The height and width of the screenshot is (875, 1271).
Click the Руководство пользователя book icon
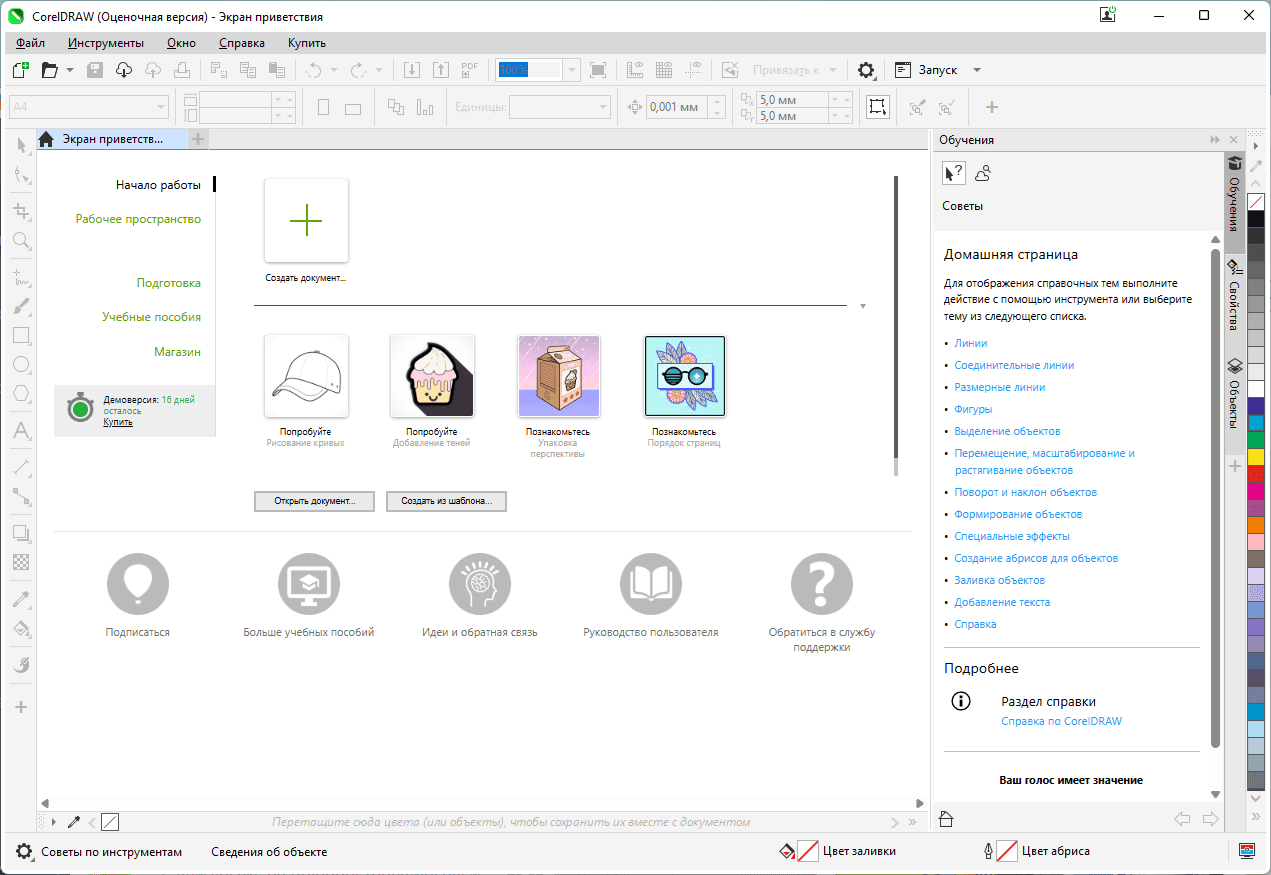tap(650, 584)
